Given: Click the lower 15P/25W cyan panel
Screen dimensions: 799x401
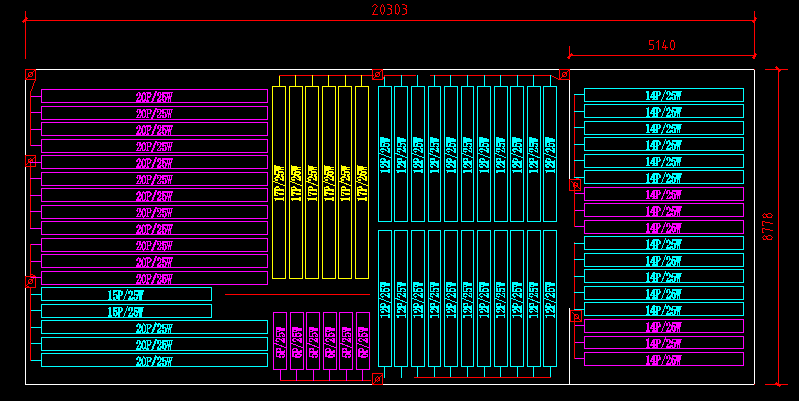Looking at the screenshot, I should [x=126, y=311].
